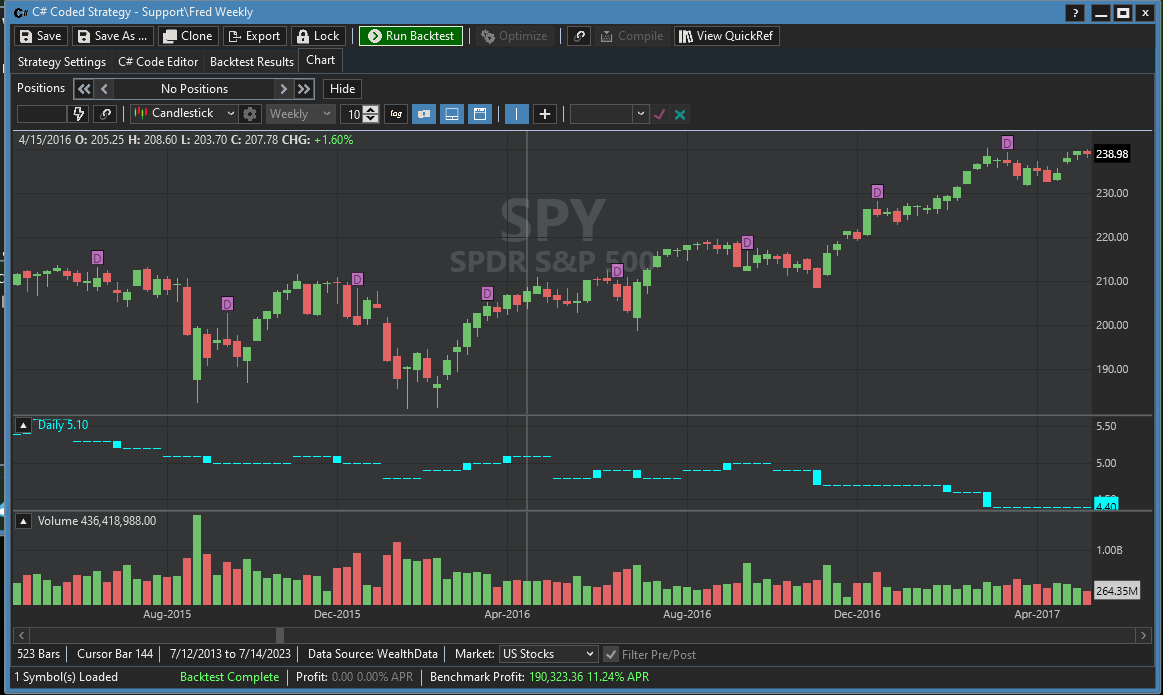
Task: Click the horizontal scrollbar thumb
Action: 280,635
